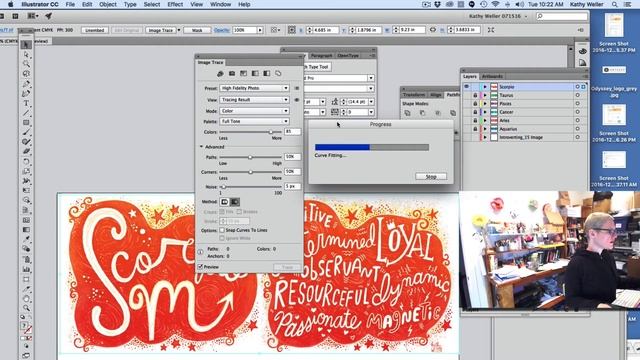
Task: Open the Manage Presets menu icon
Action: pos(297,88)
